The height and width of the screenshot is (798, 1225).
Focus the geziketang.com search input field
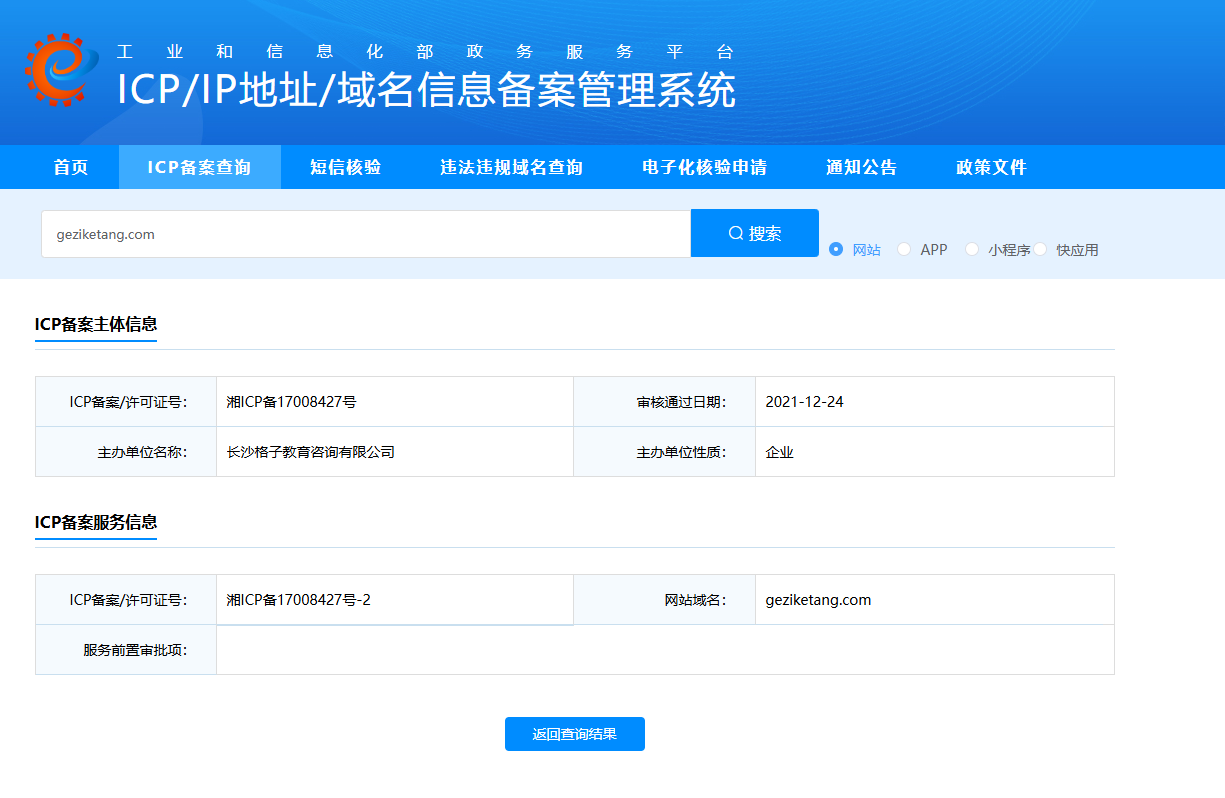pyautogui.click(x=366, y=234)
